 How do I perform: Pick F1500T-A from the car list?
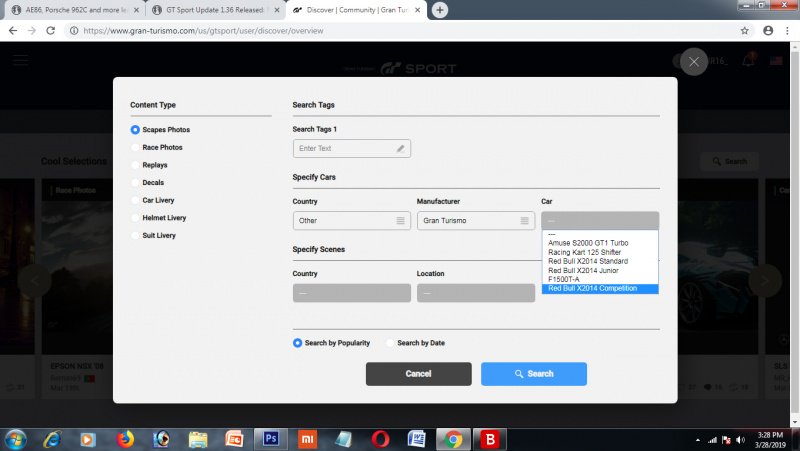pos(600,279)
